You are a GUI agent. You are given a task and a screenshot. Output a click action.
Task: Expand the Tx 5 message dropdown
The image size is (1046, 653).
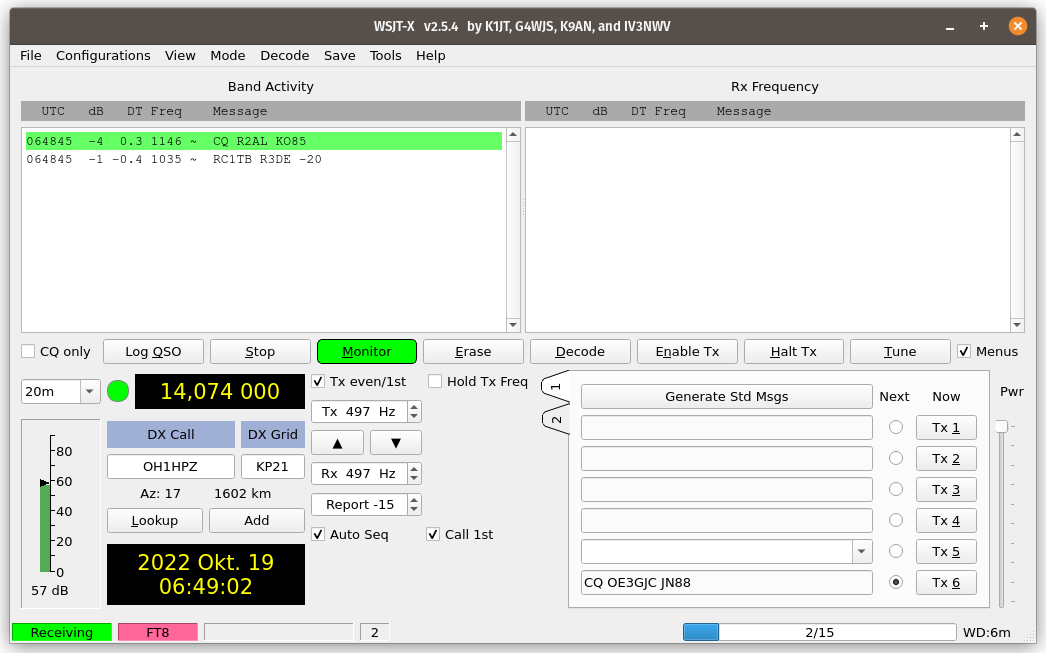tap(861, 551)
